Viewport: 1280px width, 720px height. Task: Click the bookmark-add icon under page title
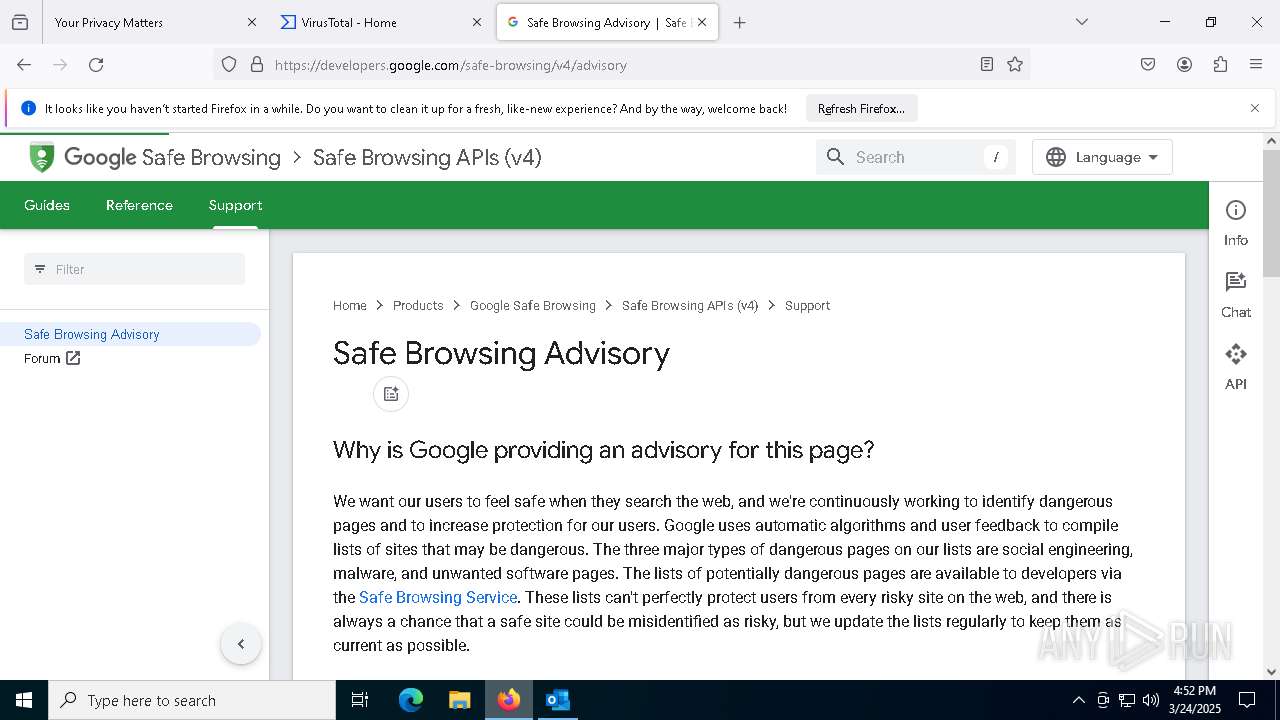tap(391, 394)
